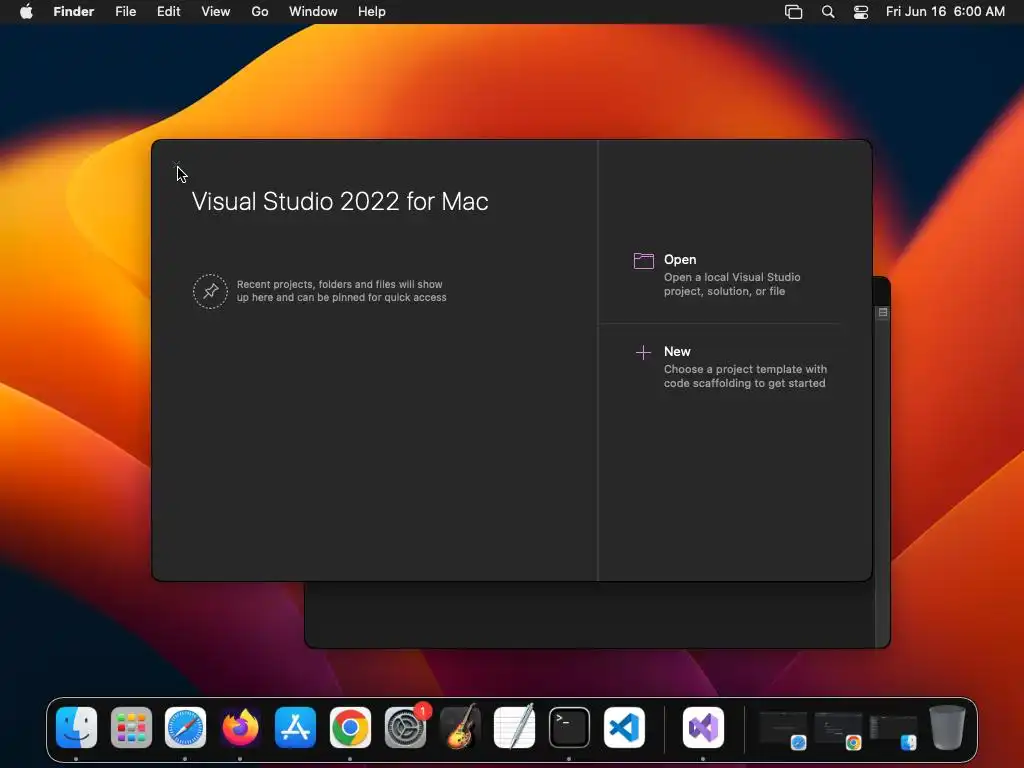Click the date and time in menu bar
1024x768 pixels.
(x=945, y=12)
